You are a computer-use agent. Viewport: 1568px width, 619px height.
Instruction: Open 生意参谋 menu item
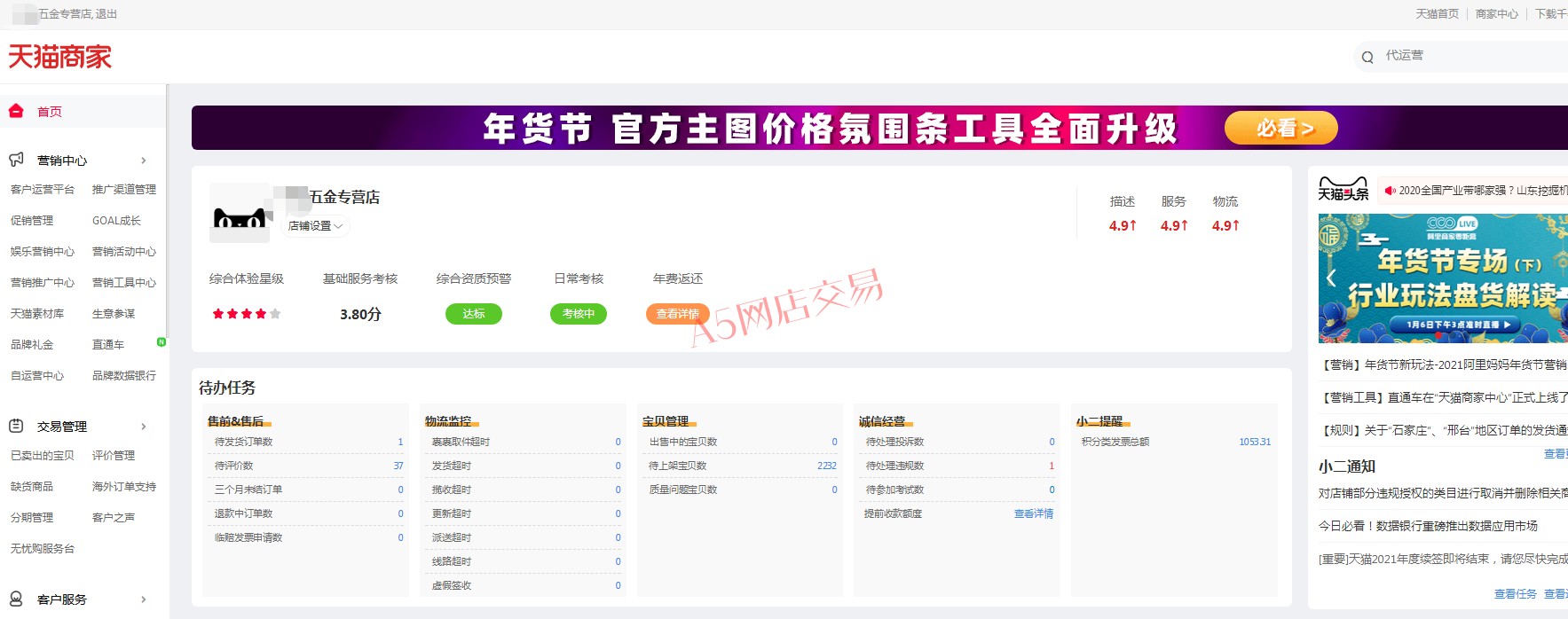114,313
